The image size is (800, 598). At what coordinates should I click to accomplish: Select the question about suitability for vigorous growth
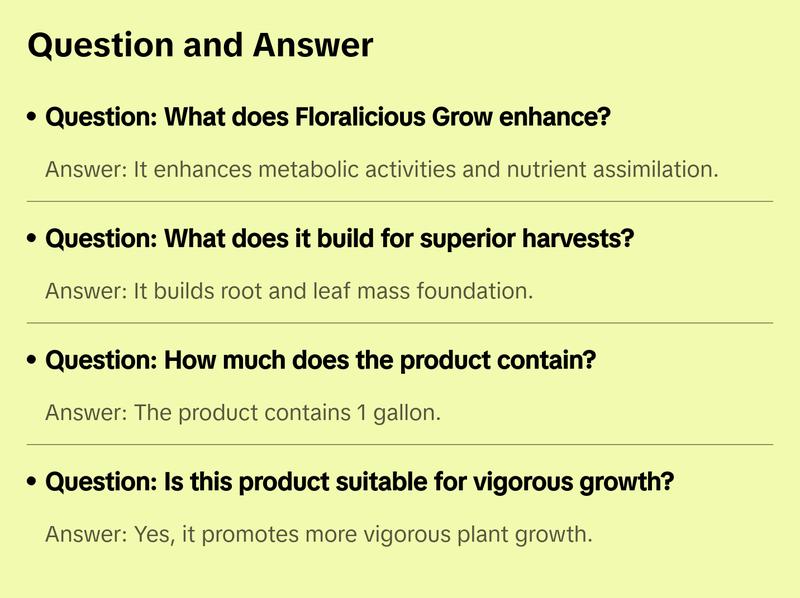tap(360, 483)
